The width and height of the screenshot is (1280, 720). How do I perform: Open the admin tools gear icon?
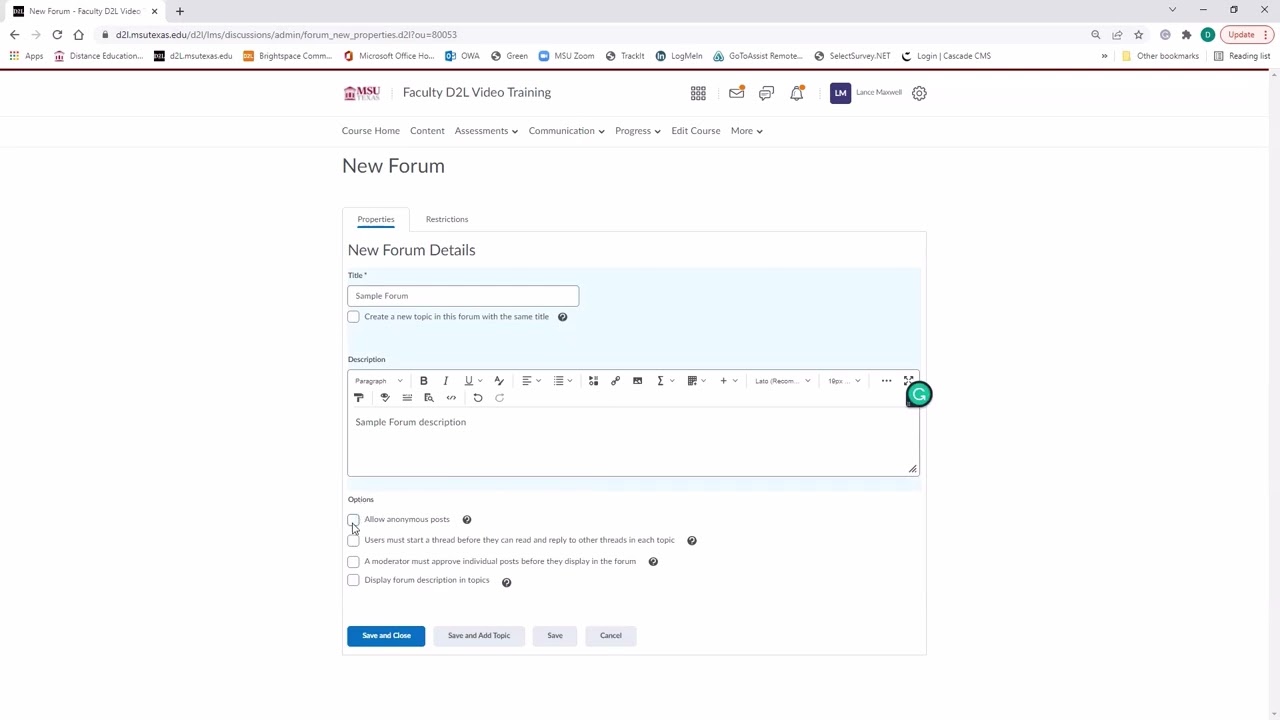(x=919, y=93)
